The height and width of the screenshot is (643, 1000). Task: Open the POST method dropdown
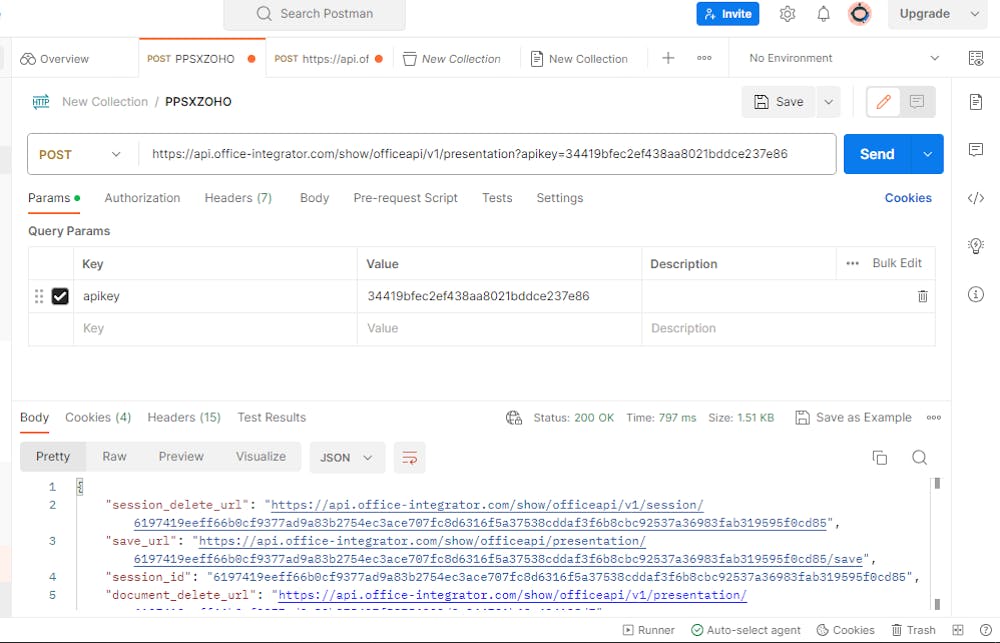[80, 154]
